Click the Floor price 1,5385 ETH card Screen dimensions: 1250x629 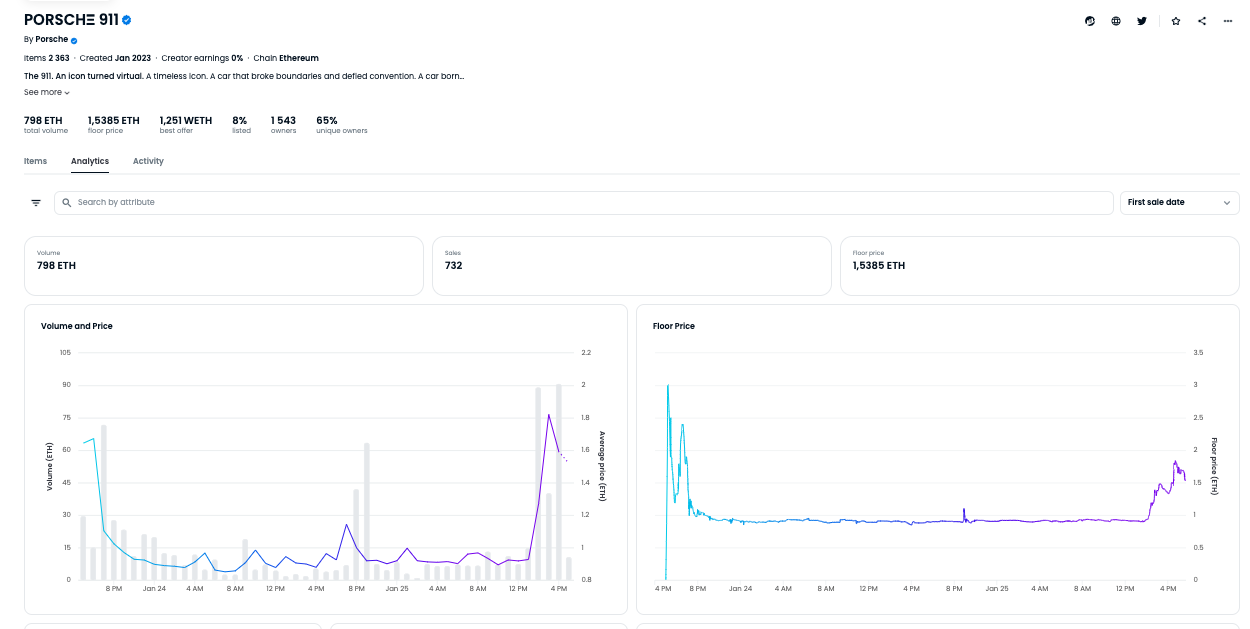coord(1040,266)
